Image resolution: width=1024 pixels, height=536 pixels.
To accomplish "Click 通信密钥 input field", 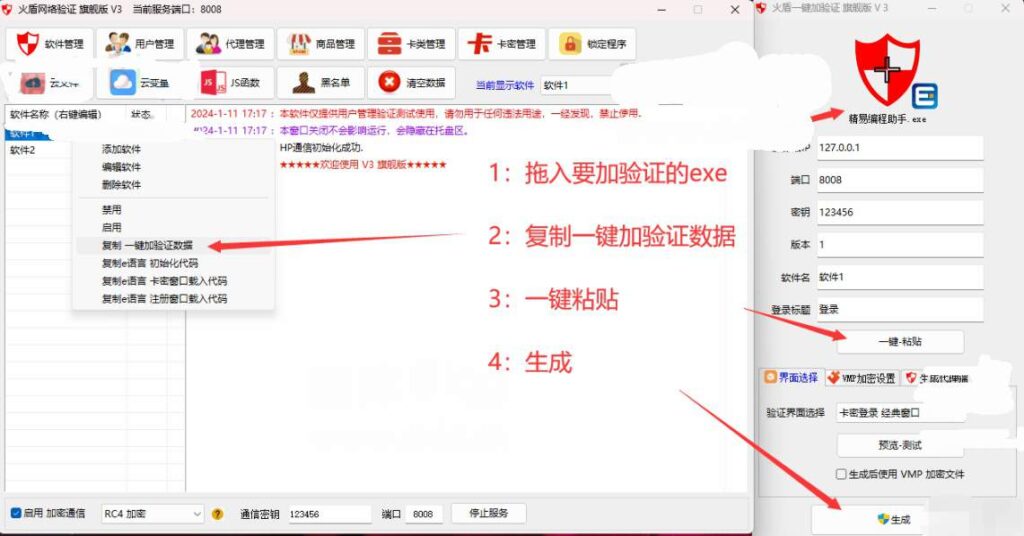I will point(330,514).
